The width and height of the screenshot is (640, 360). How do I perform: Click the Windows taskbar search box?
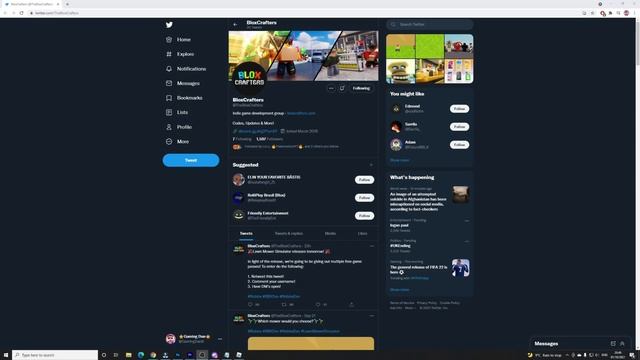pyautogui.click(x=55, y=355)
